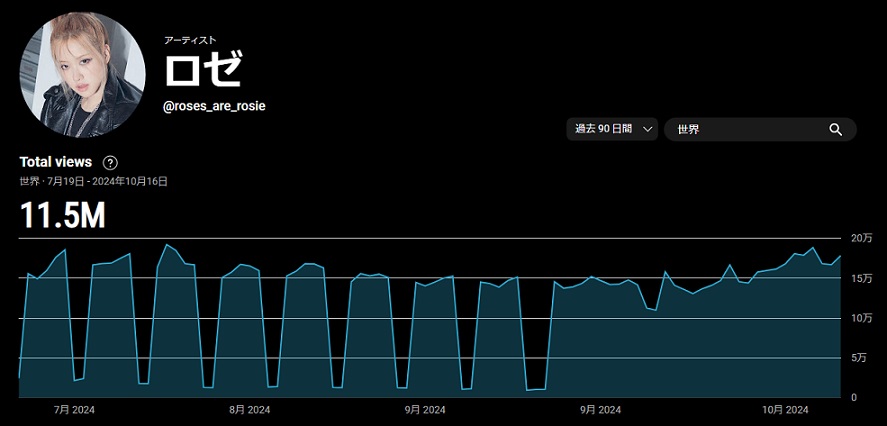Select the Total views metric title

56,162
